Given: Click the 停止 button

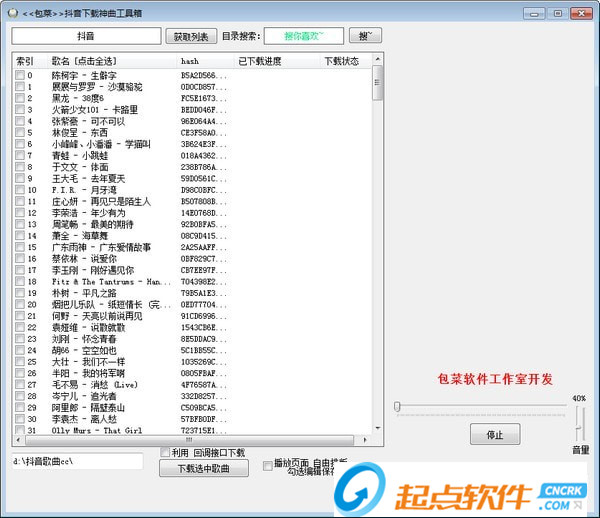Looking at the screenshot, I should (x=495, y=434).
